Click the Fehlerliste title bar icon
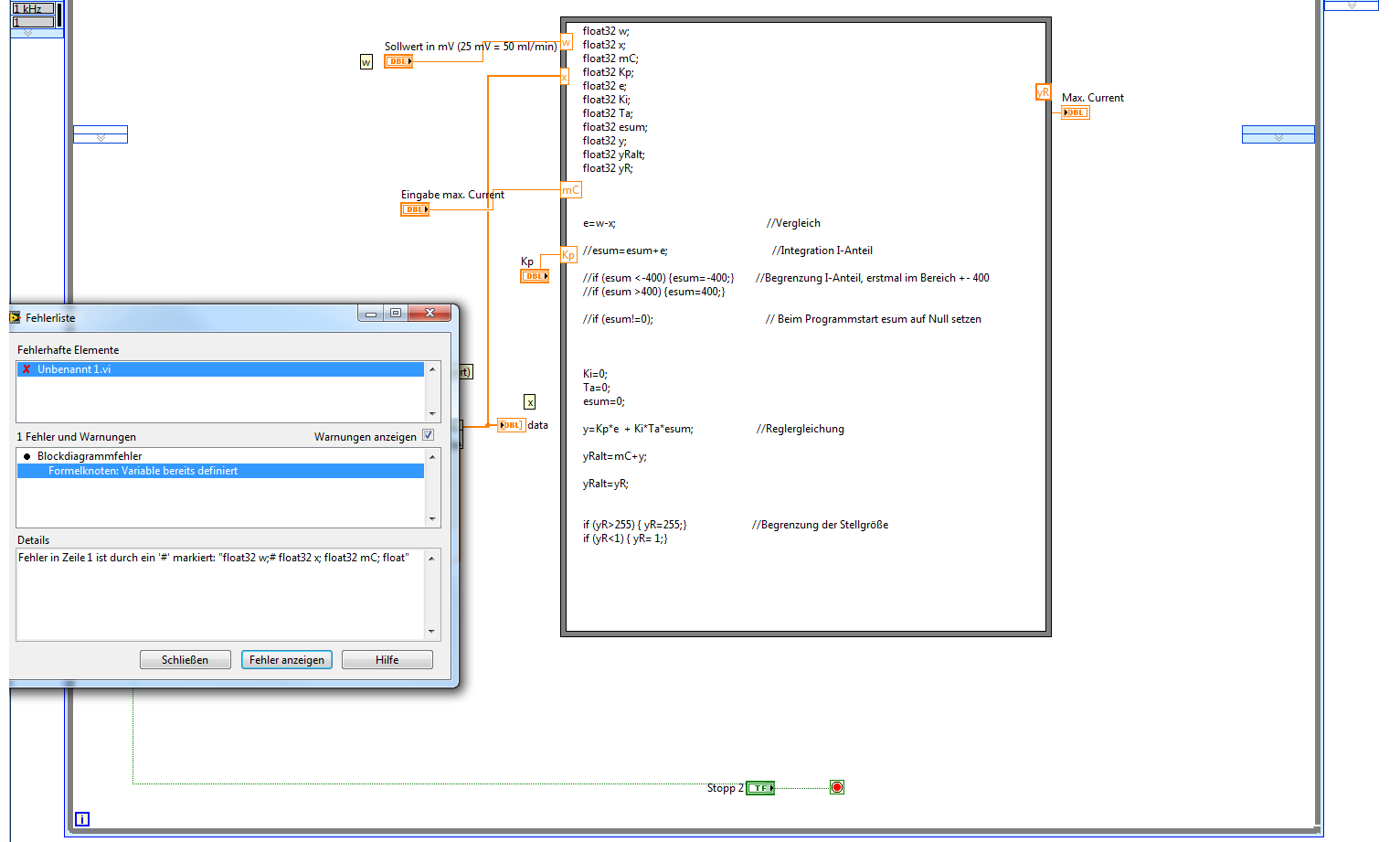This screenshot has width=1400, height=842. pyautogui.click(x=15, y=317)
